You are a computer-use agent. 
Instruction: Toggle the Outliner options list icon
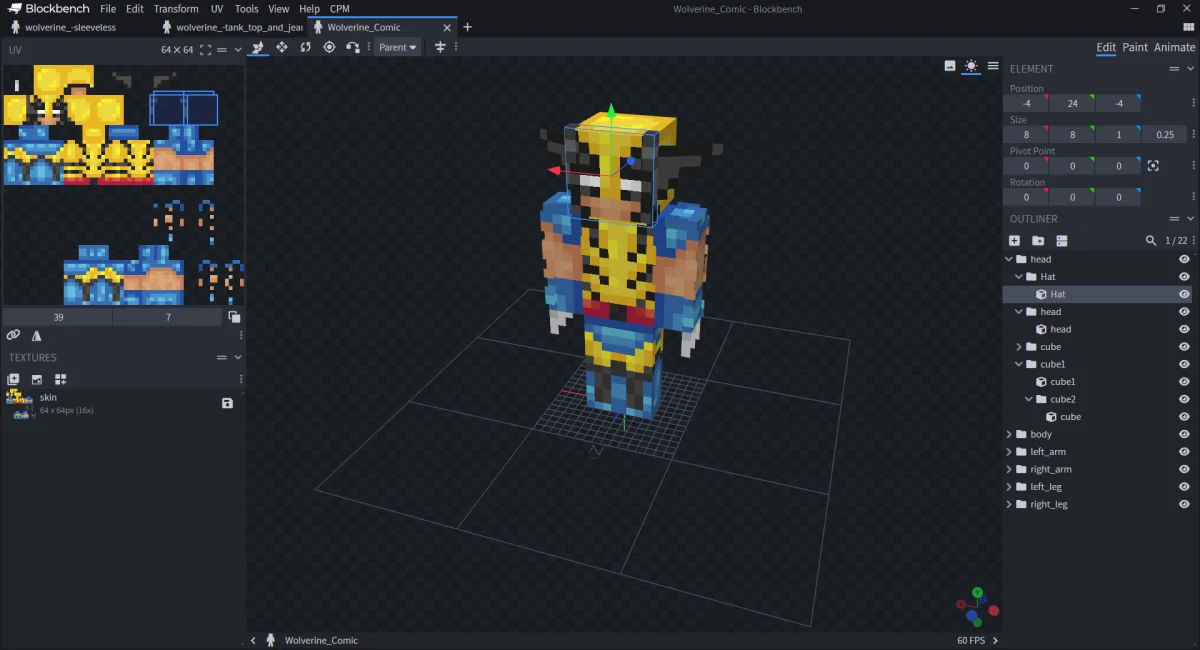coord(1062,240)
